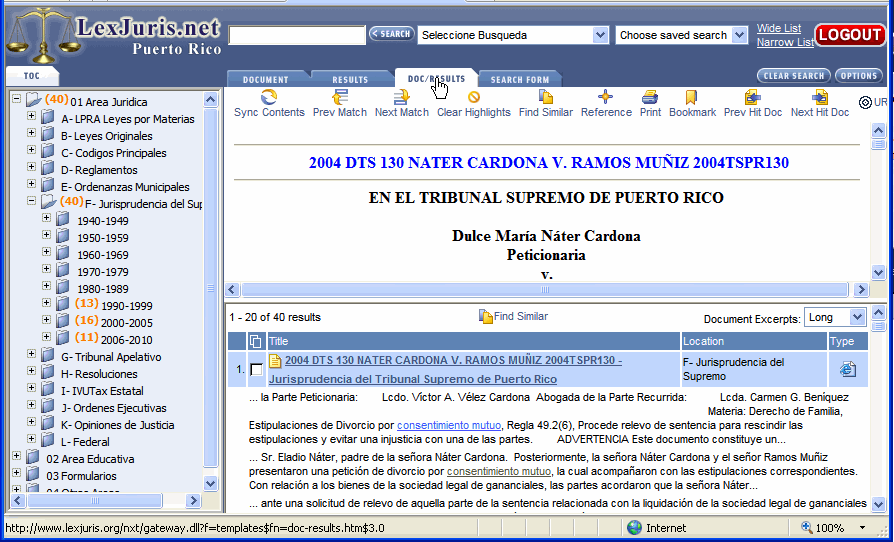Click the Title column header
Screen dimensions: 894x542
474,341
